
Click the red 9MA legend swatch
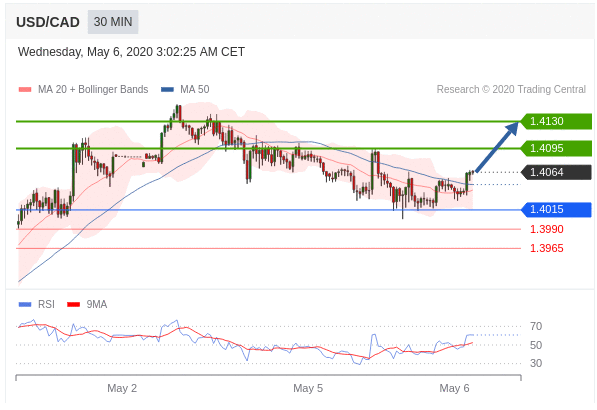tap(73, 305)
